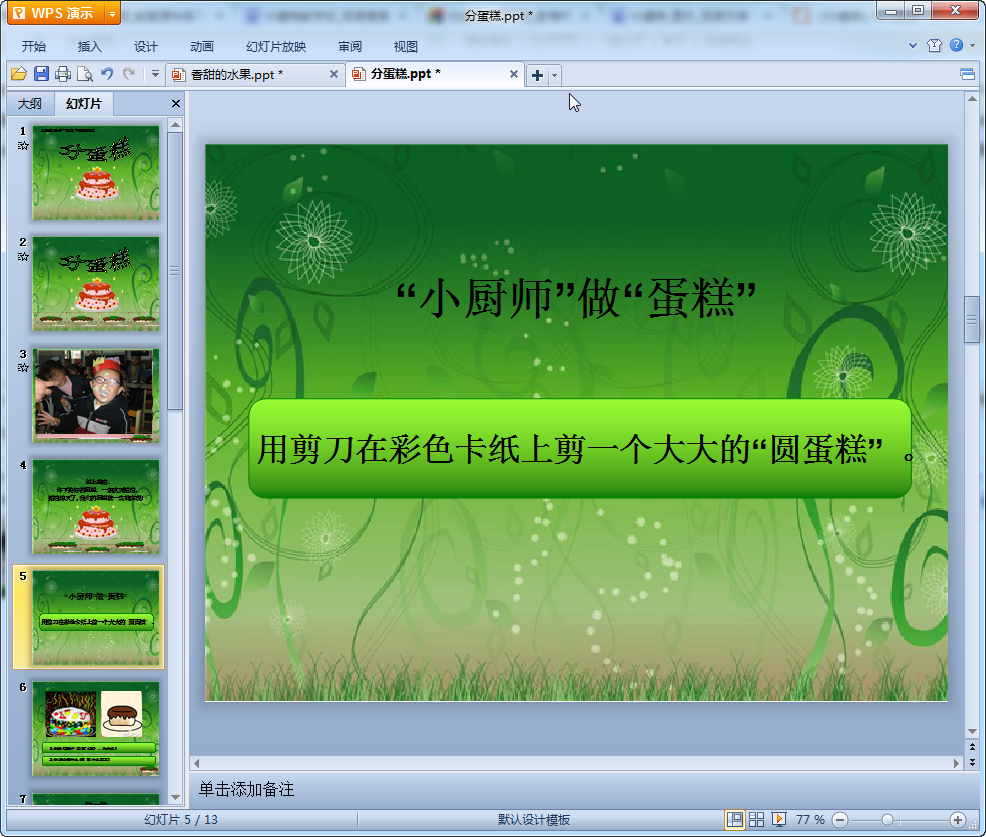Select the 分蛋糕.ppt document tab

click(x=434, y=74)
